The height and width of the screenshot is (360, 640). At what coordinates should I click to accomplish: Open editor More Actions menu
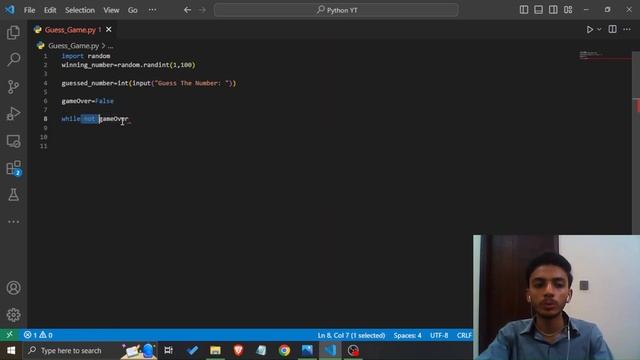pyautogui.click(x=627, y=29)
